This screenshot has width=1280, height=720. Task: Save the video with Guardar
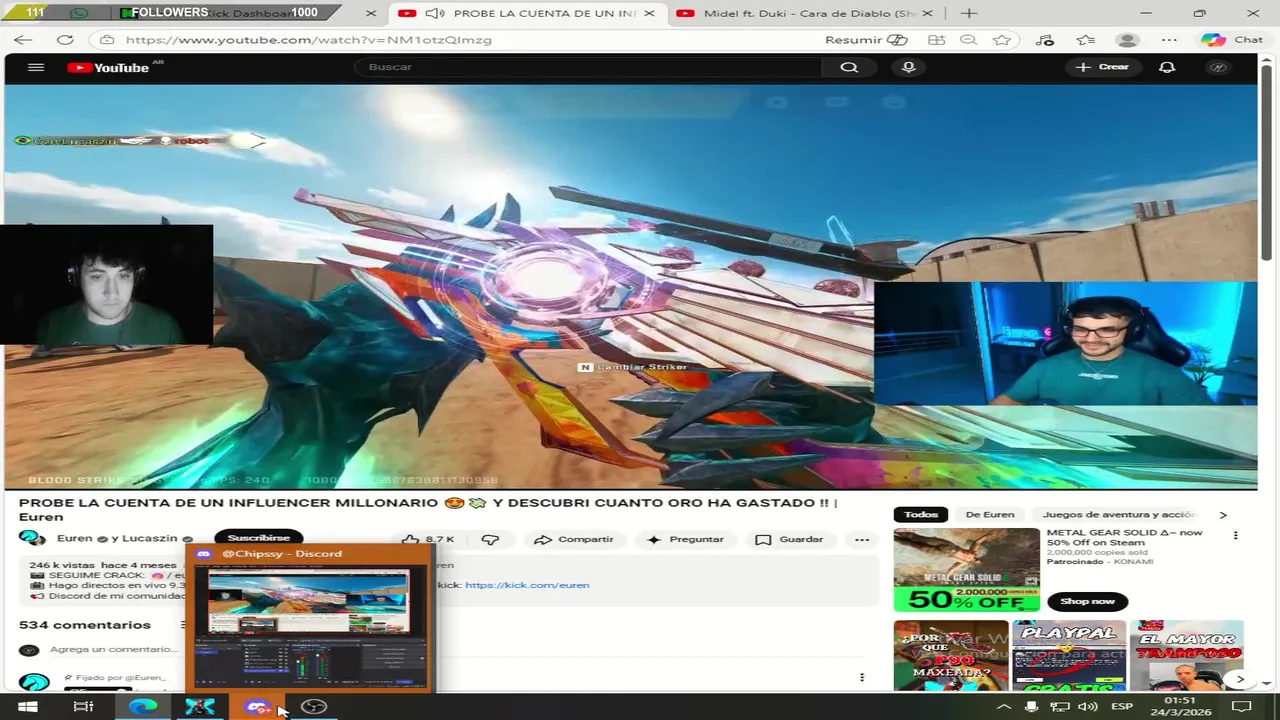click(789, 539)
